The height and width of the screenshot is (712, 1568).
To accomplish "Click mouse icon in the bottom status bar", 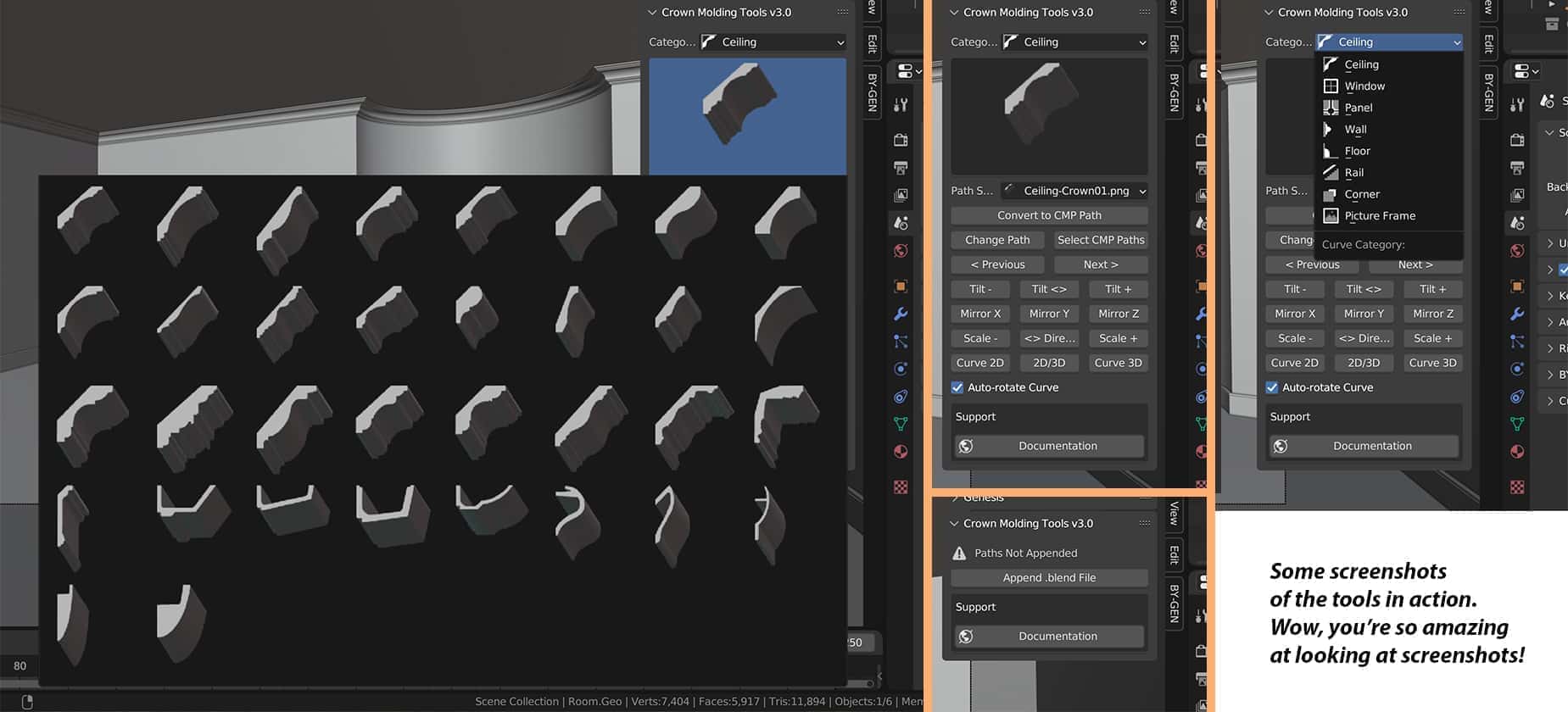I will pos(27,702).
